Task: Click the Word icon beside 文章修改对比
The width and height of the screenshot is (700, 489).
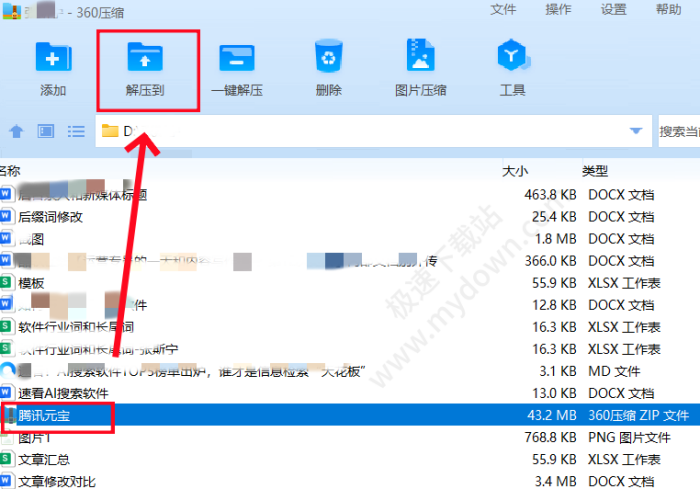Action: (5, 481)
